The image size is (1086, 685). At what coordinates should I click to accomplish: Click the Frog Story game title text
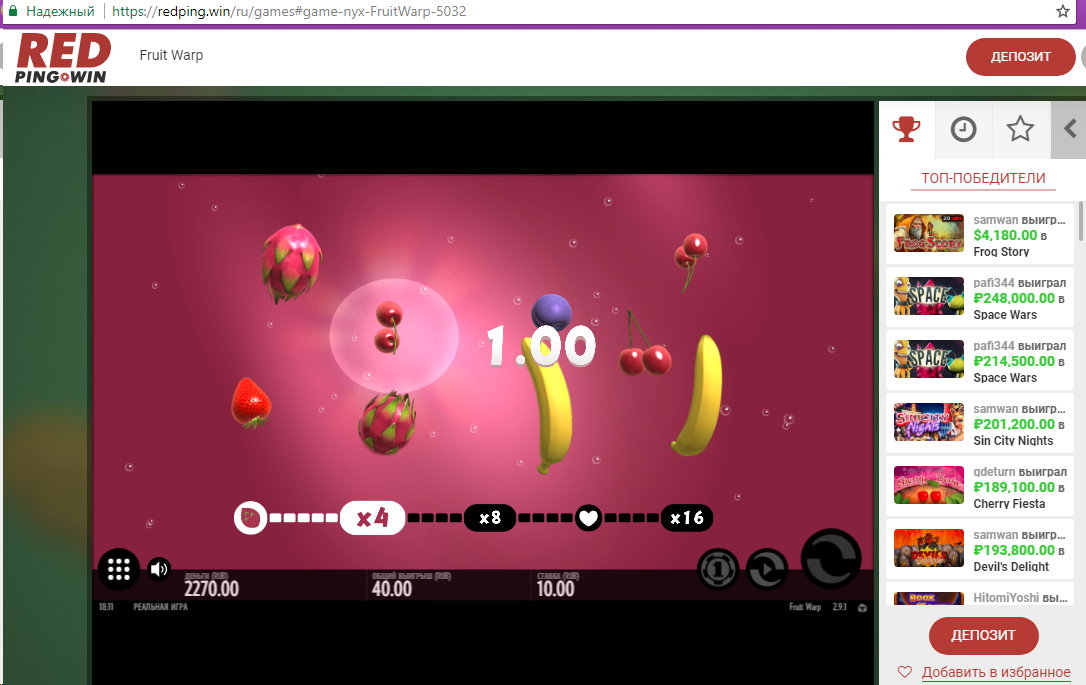[x=1001, y=252]
